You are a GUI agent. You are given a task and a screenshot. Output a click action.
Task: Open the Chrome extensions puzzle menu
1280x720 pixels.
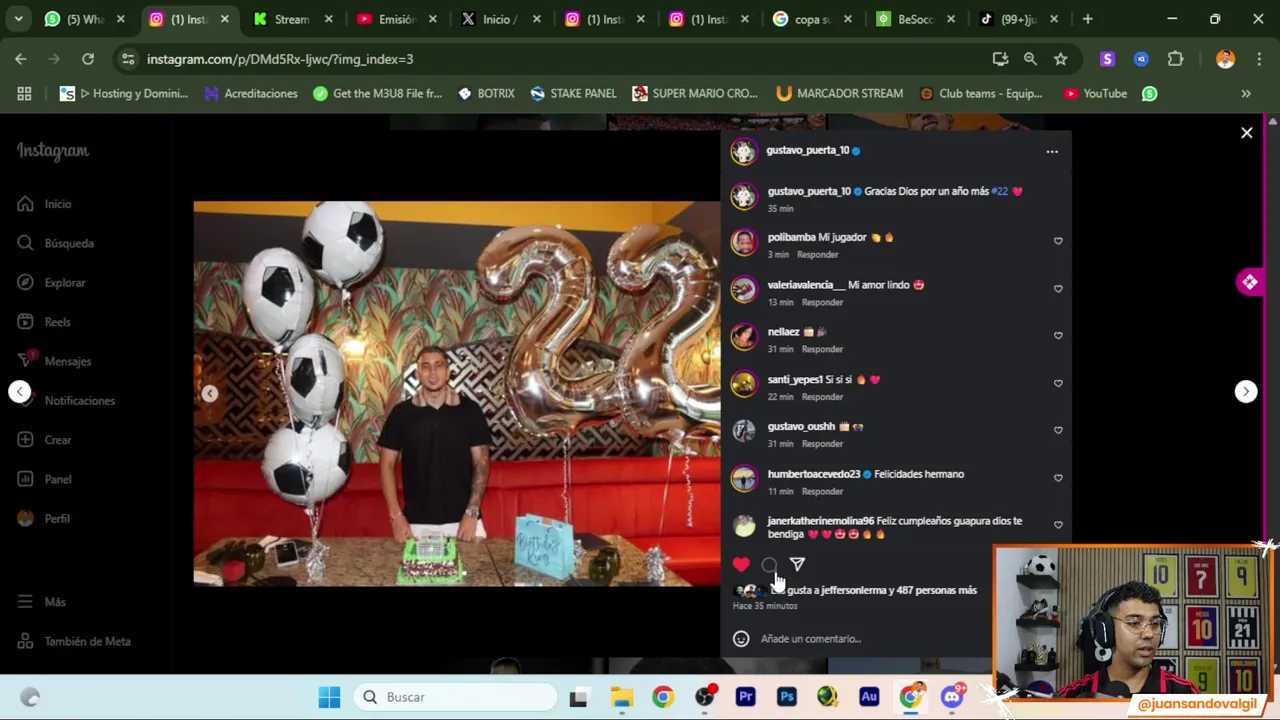point(1175,59)
